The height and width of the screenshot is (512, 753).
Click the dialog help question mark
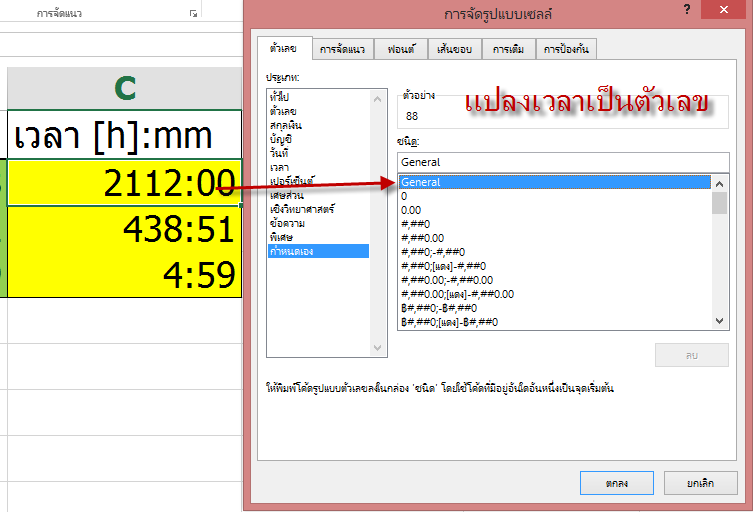click(x=687, y=9)
